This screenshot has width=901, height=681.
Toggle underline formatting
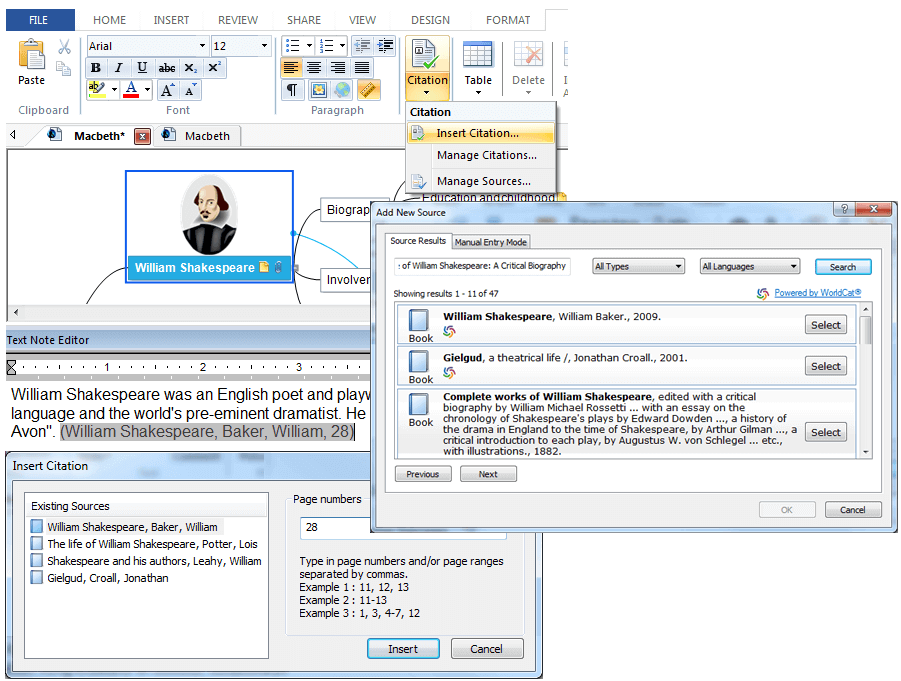click(x=142, y=68)
